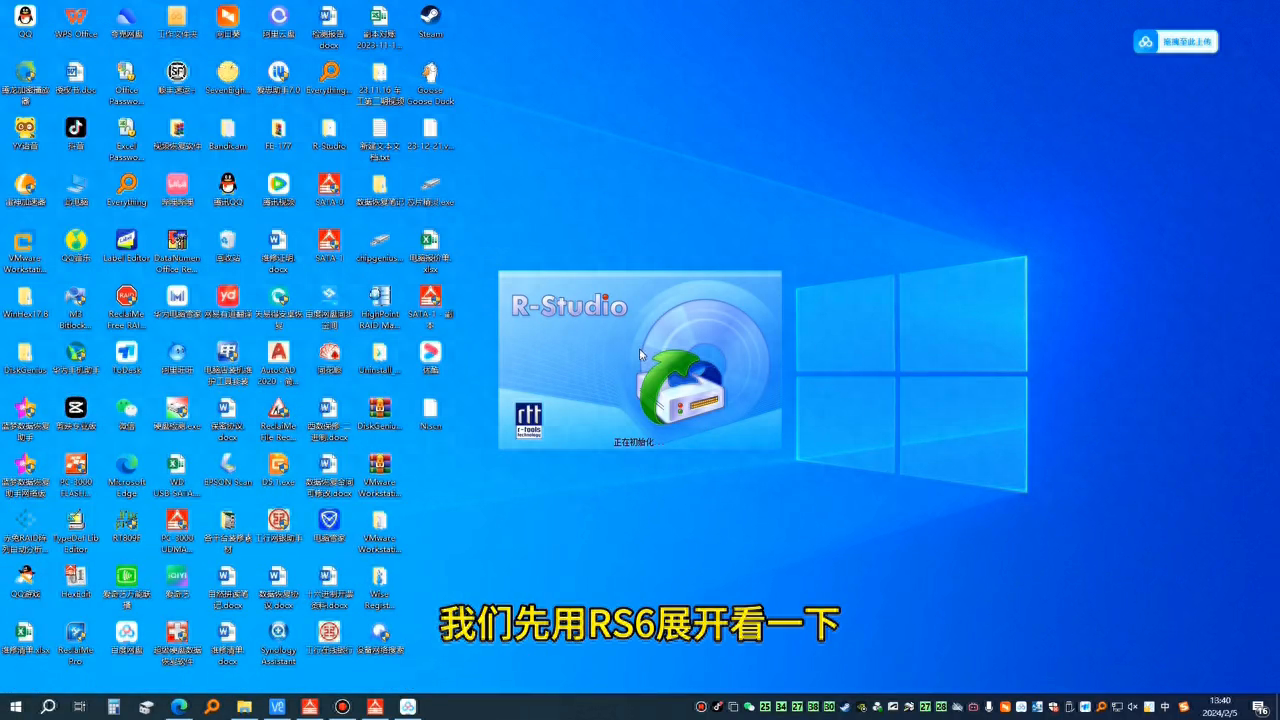Launch AutoCAD 2020 from the desktop
Viewport: 1280px width, 720px height.
[x=278, y=353]
